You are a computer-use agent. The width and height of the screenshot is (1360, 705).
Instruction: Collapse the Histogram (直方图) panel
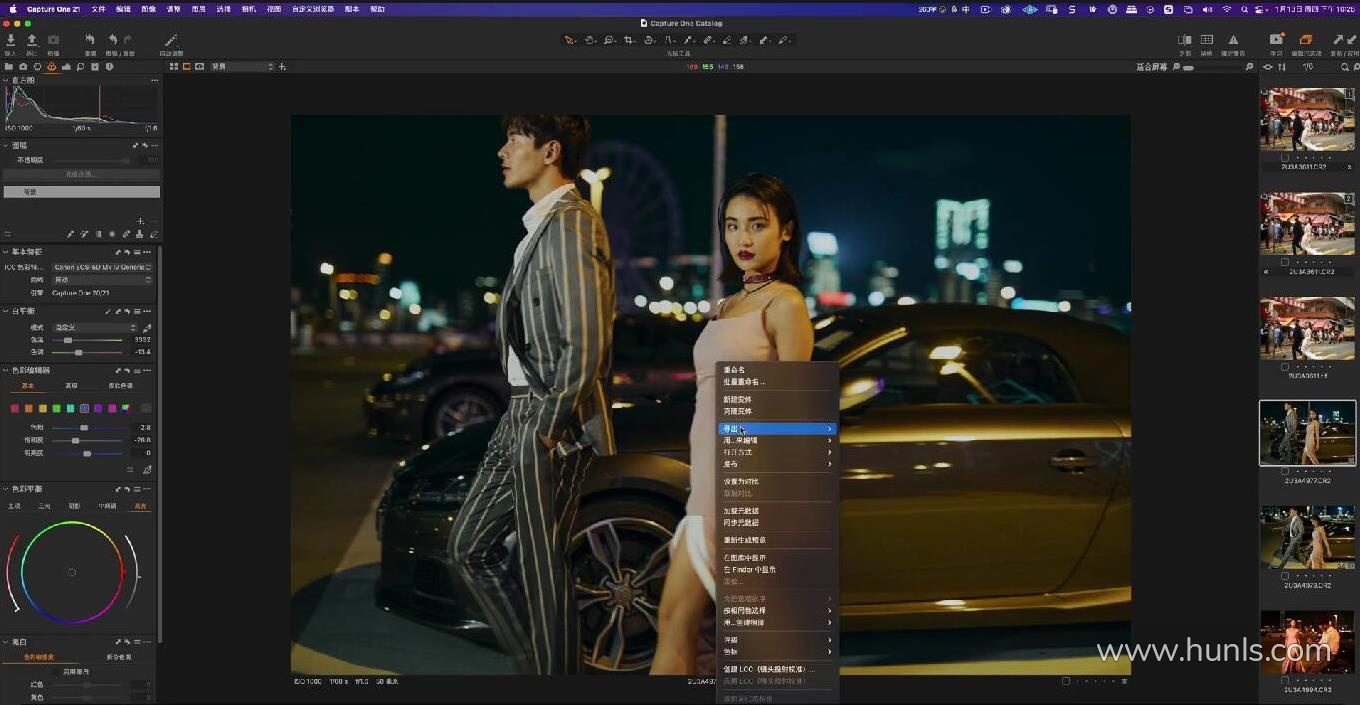point(5,80)
